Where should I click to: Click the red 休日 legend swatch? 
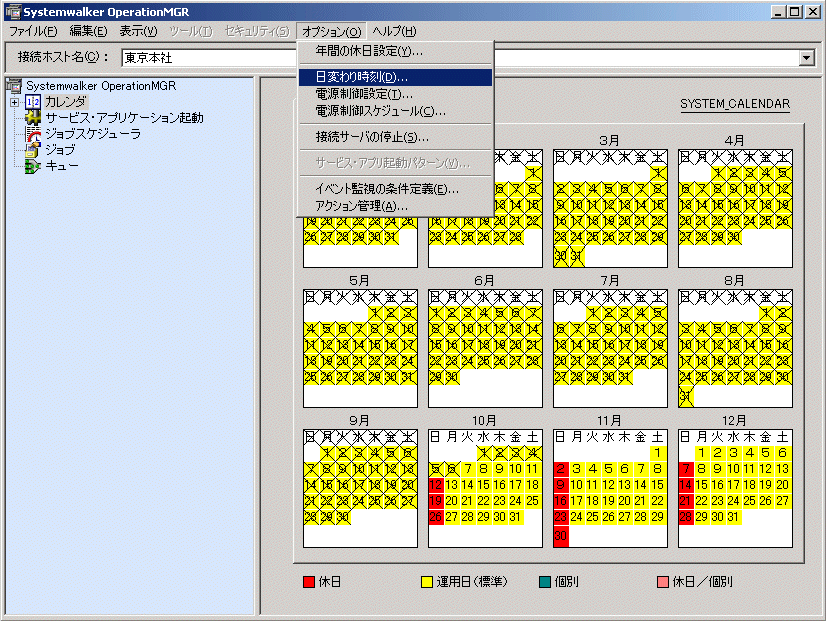[x=309, y=581]
